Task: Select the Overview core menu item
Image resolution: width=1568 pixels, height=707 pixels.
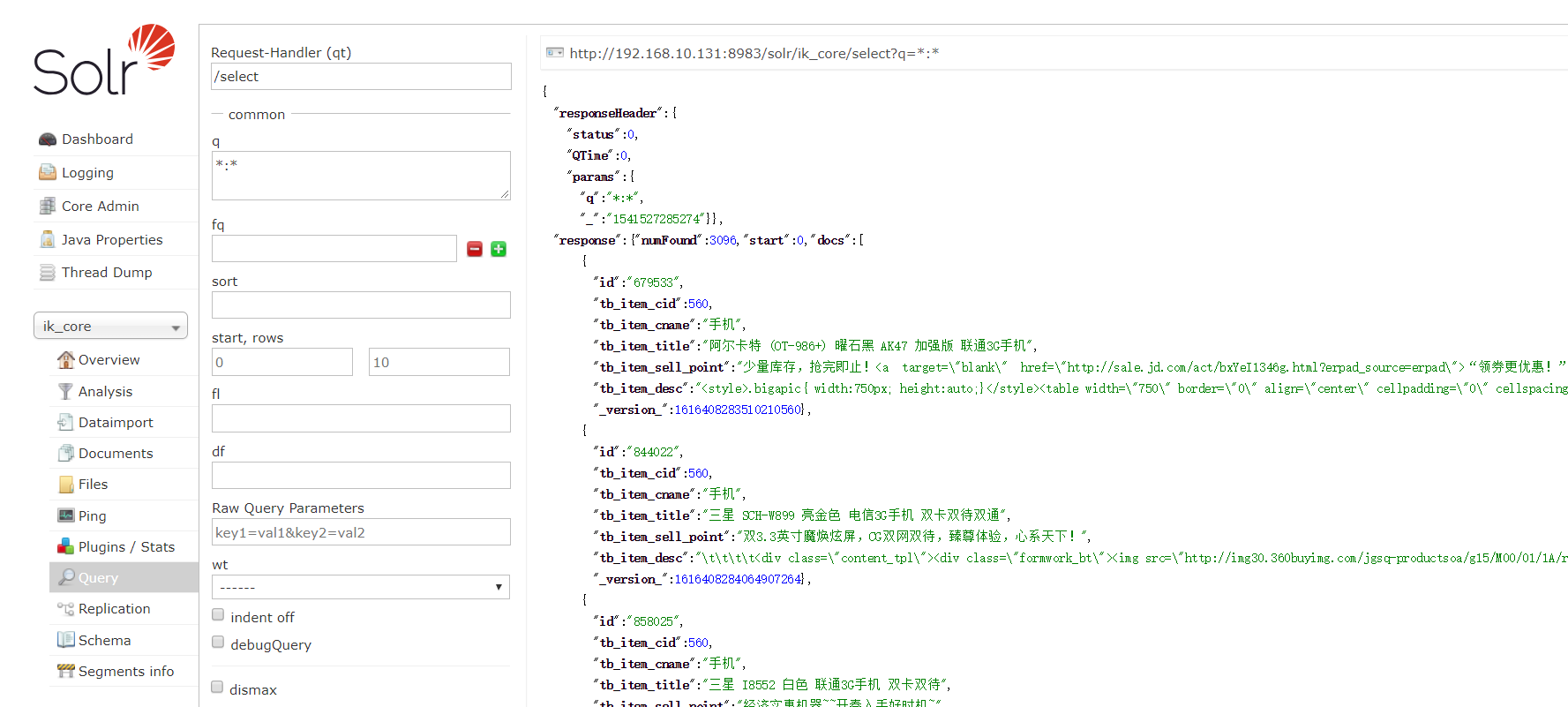Action: pyautogui.click(x=109, y=360)
